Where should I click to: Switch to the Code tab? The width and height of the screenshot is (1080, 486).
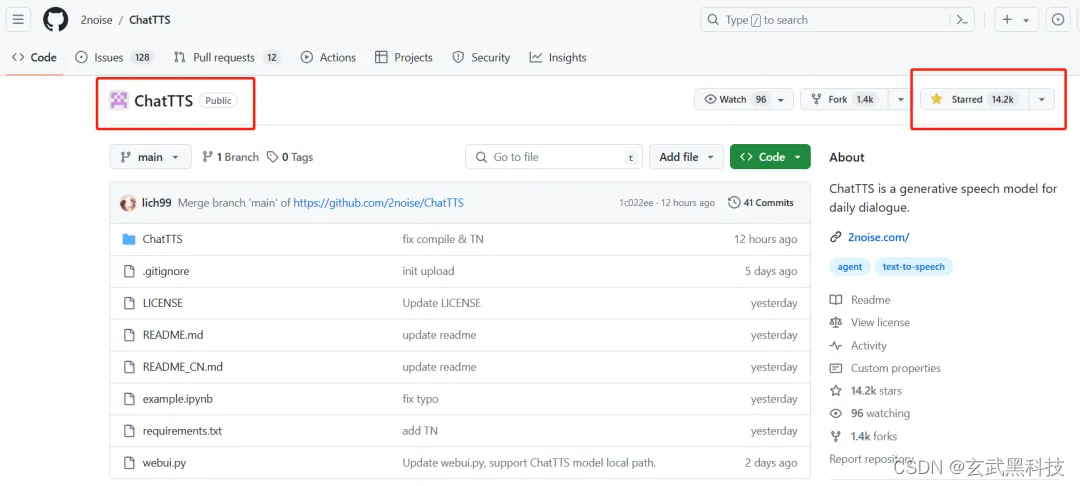pos(34,58)
